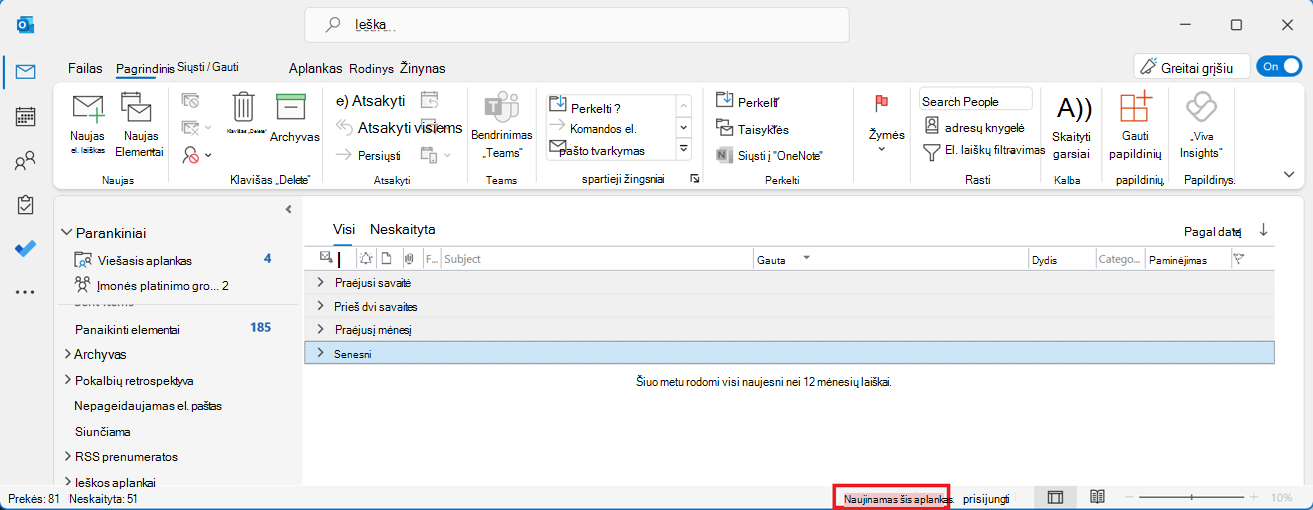Adjust the zoom slider in status bar
The width and height of the screenshot is (1313, 510).
1190,497
